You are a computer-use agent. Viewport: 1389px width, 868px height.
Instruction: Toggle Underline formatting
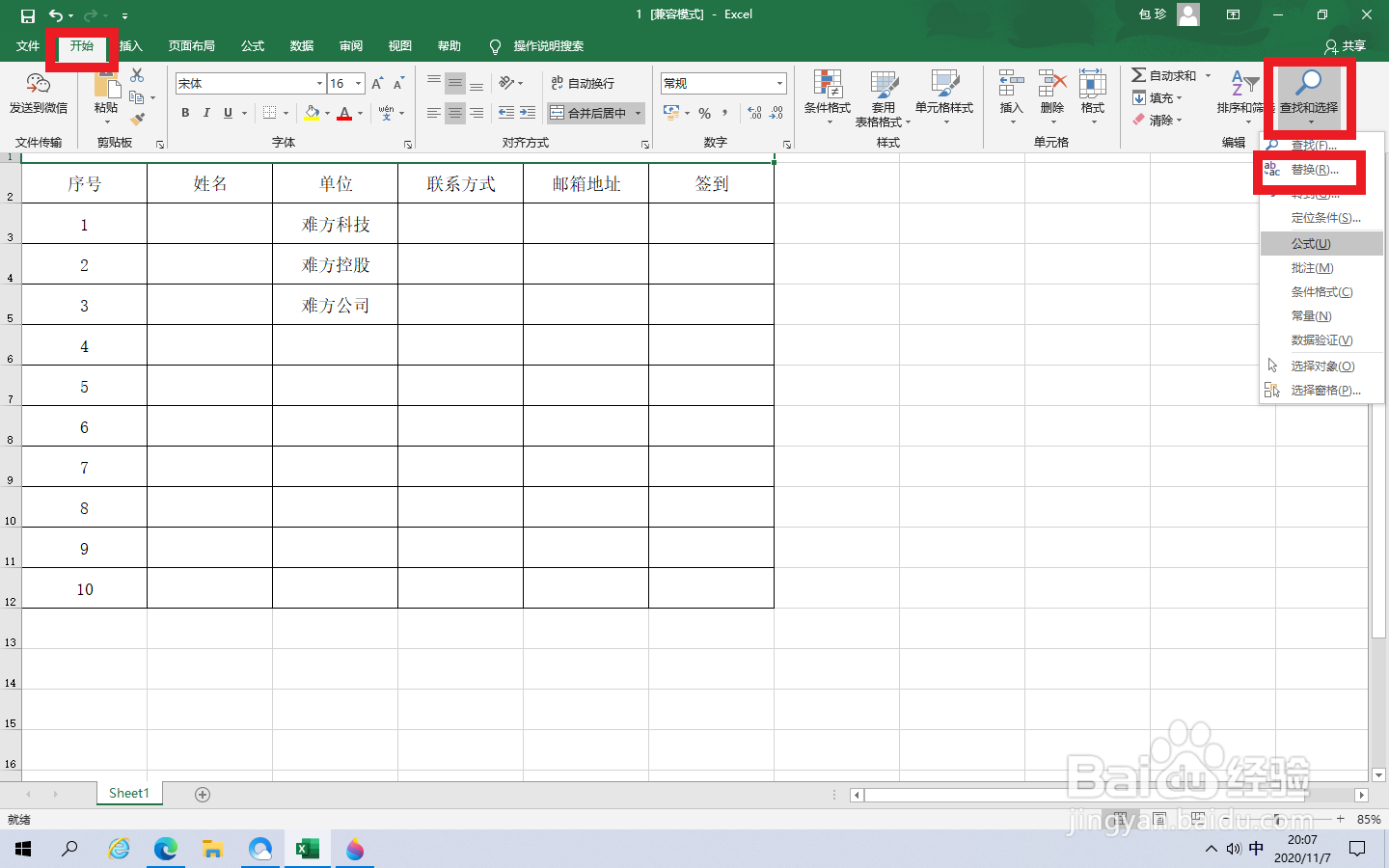click(x=228, y=113)
